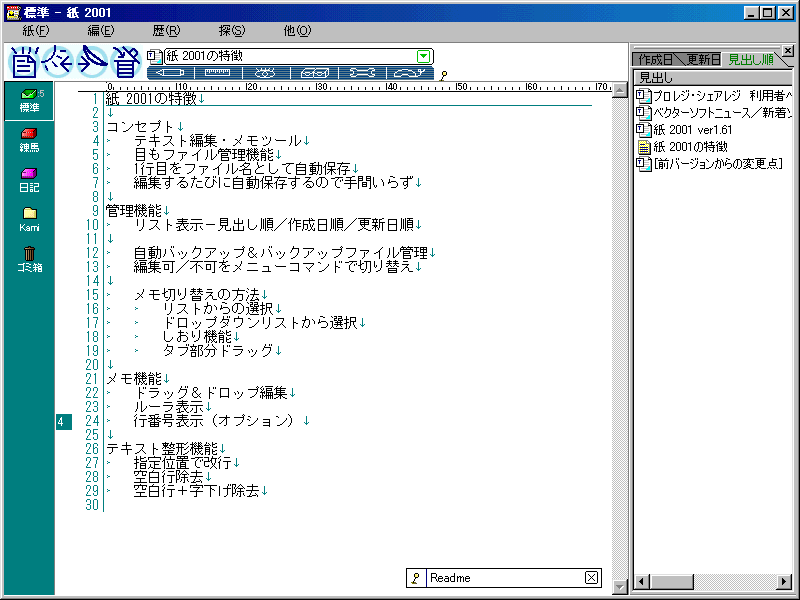Viewport: 800px width, 600px height.
Task: Select the 標準 folder in sidebar
Action: [29, 101]
